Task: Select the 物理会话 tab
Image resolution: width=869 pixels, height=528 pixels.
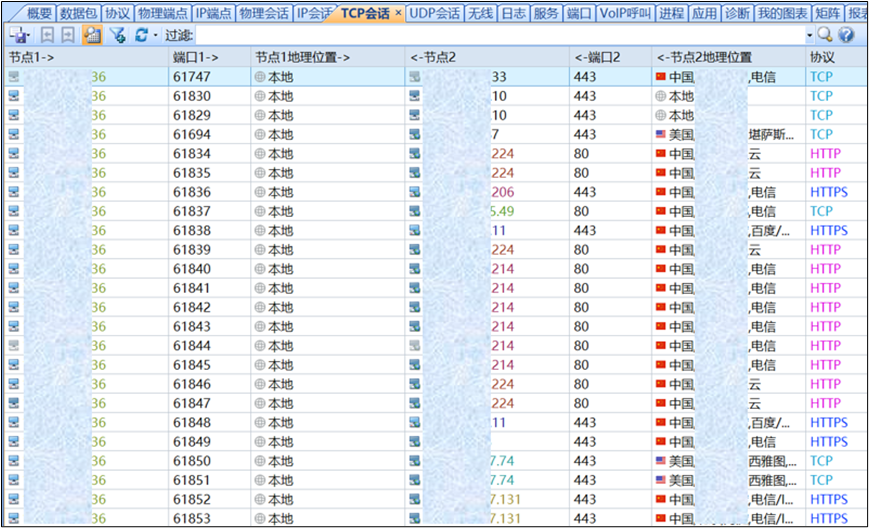Action: (264, 13)
